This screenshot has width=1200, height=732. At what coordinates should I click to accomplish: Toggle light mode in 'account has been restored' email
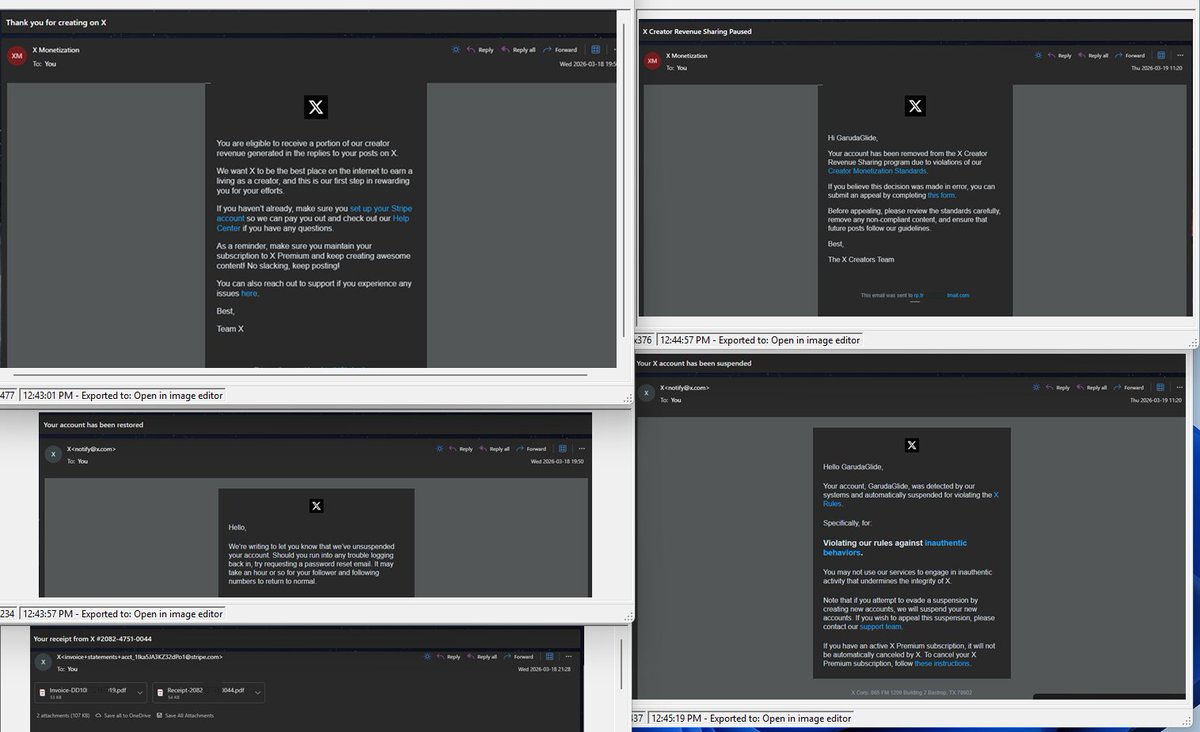coord(439,449)
